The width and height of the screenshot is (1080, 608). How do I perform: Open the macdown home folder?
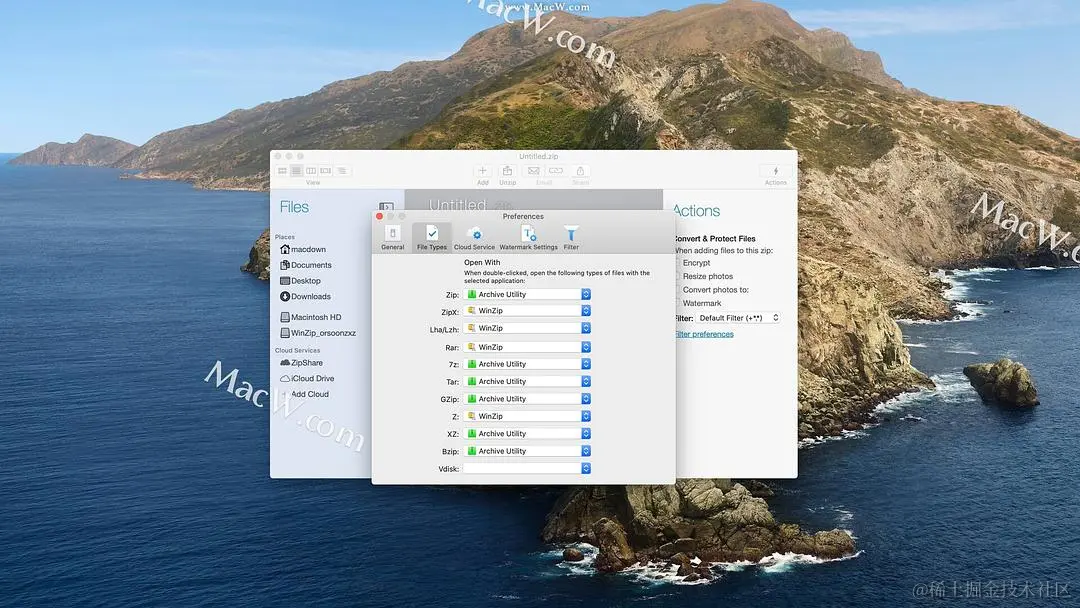(x=303, y=249)
